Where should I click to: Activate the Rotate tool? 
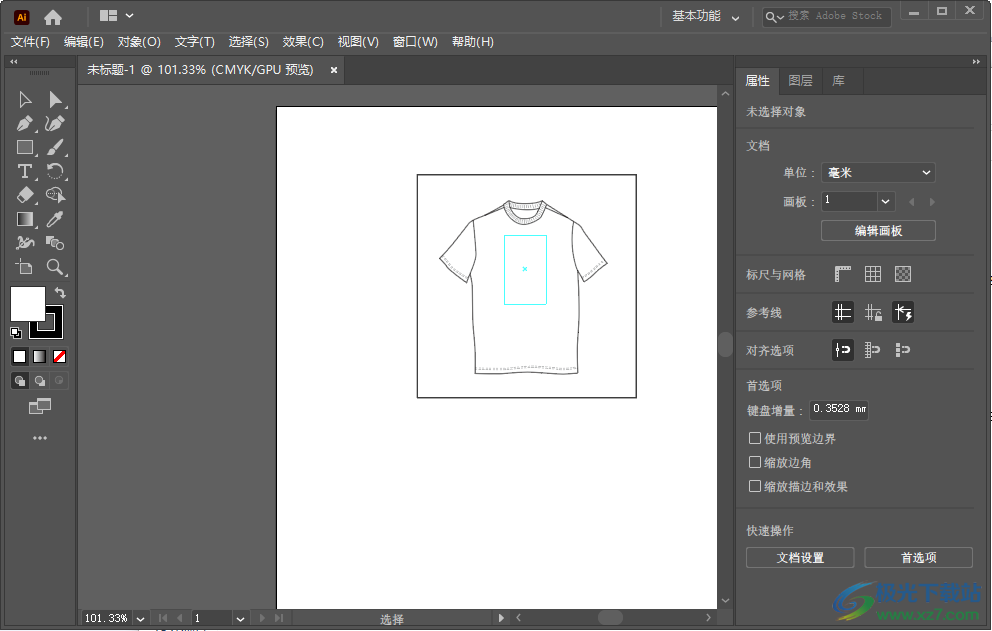[55, 172]
